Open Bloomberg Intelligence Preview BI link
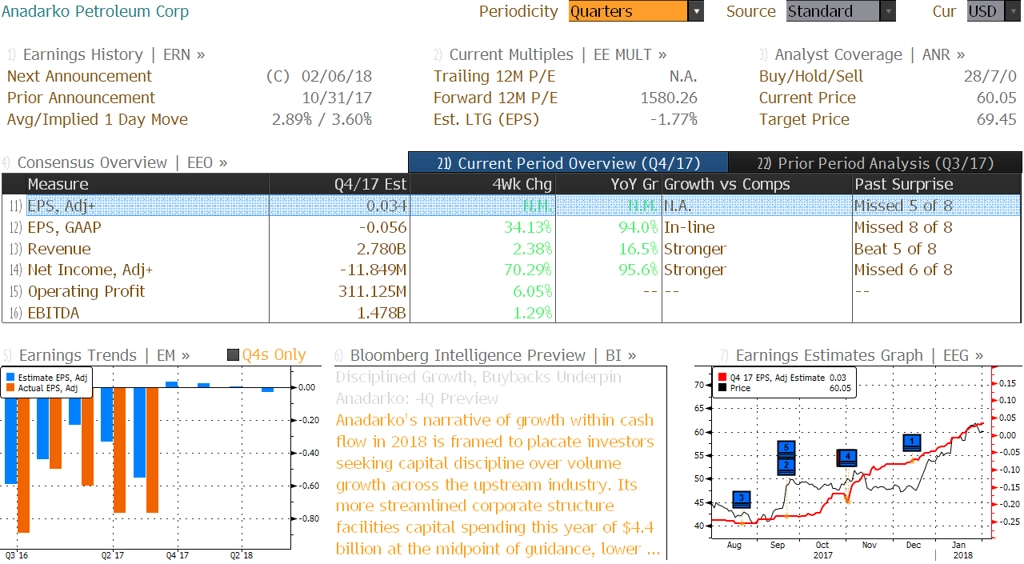This screenshot has width=1024, height=564. point(493,355)
